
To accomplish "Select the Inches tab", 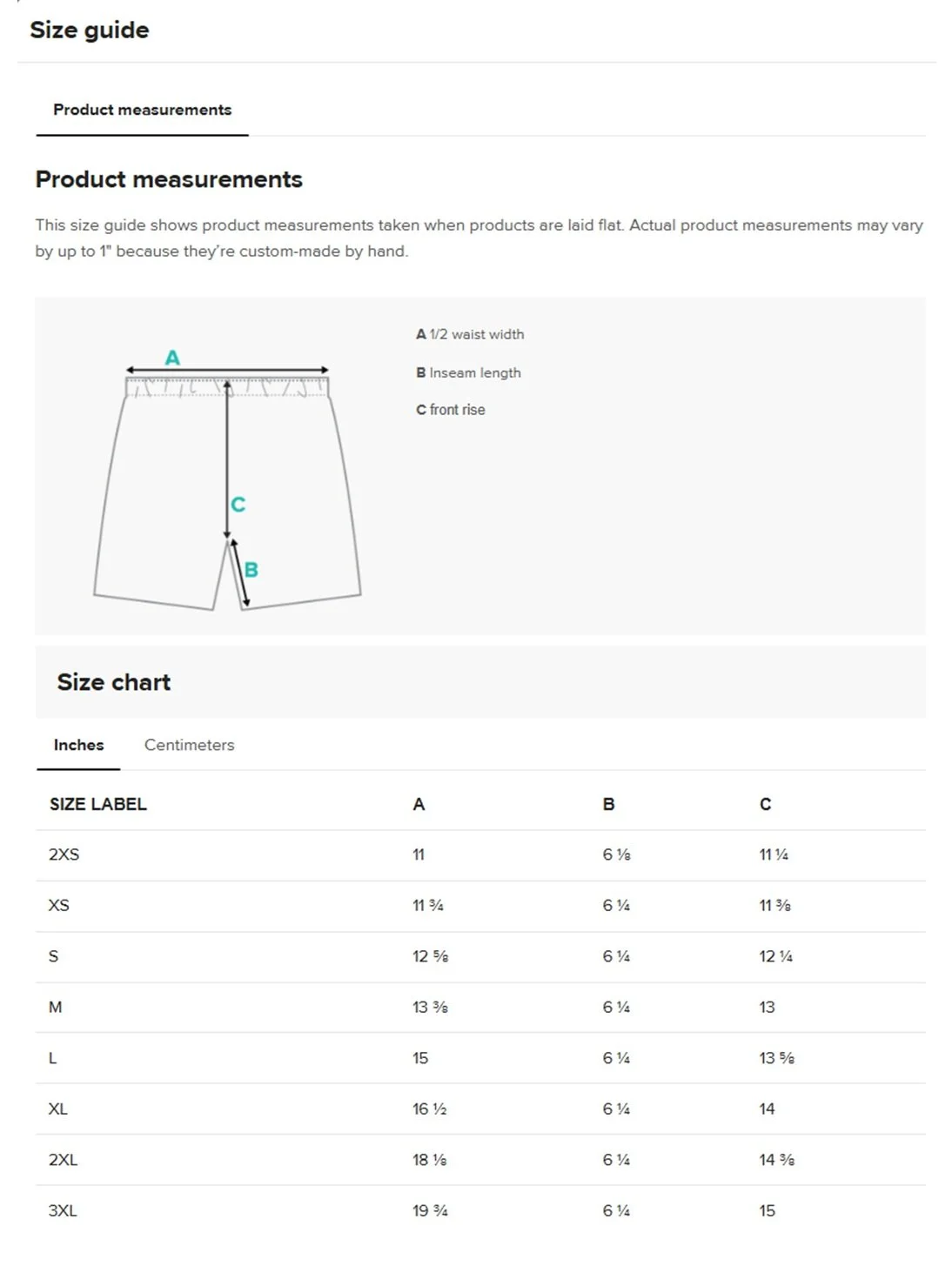I will coord(78,745).
